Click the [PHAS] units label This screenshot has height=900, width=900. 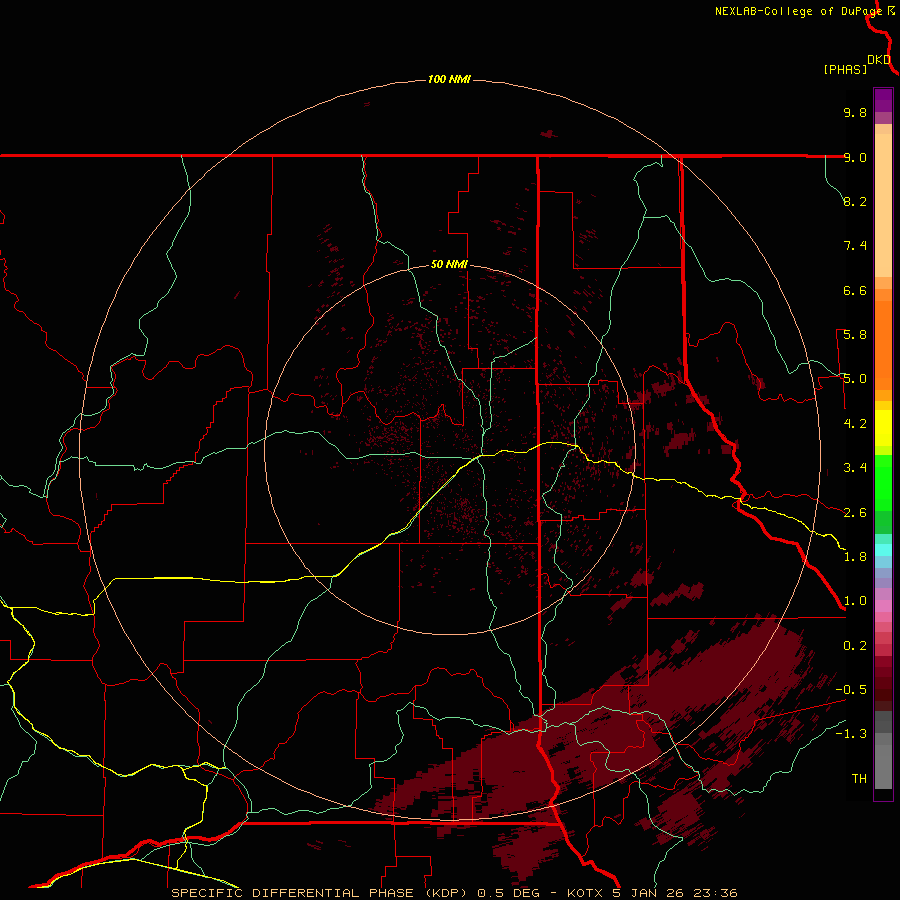pos(845,69)
